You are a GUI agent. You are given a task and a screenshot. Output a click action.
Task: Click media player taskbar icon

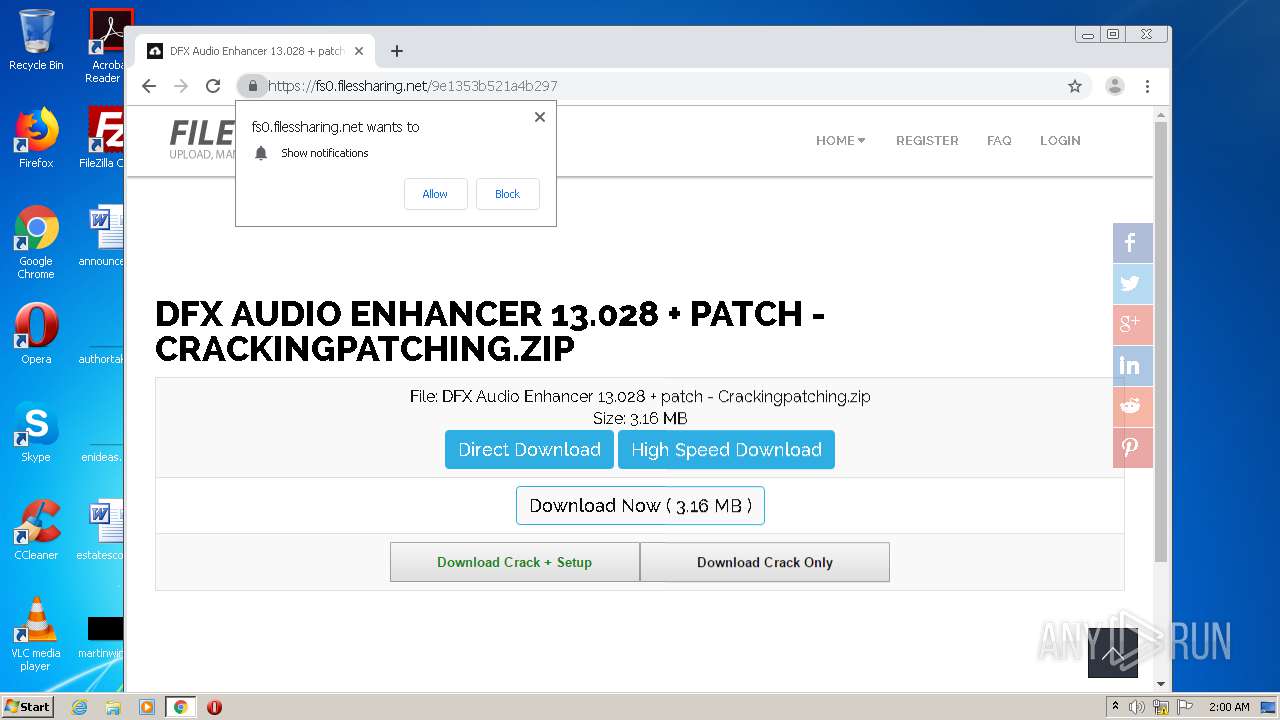click(x=147, y=707)
